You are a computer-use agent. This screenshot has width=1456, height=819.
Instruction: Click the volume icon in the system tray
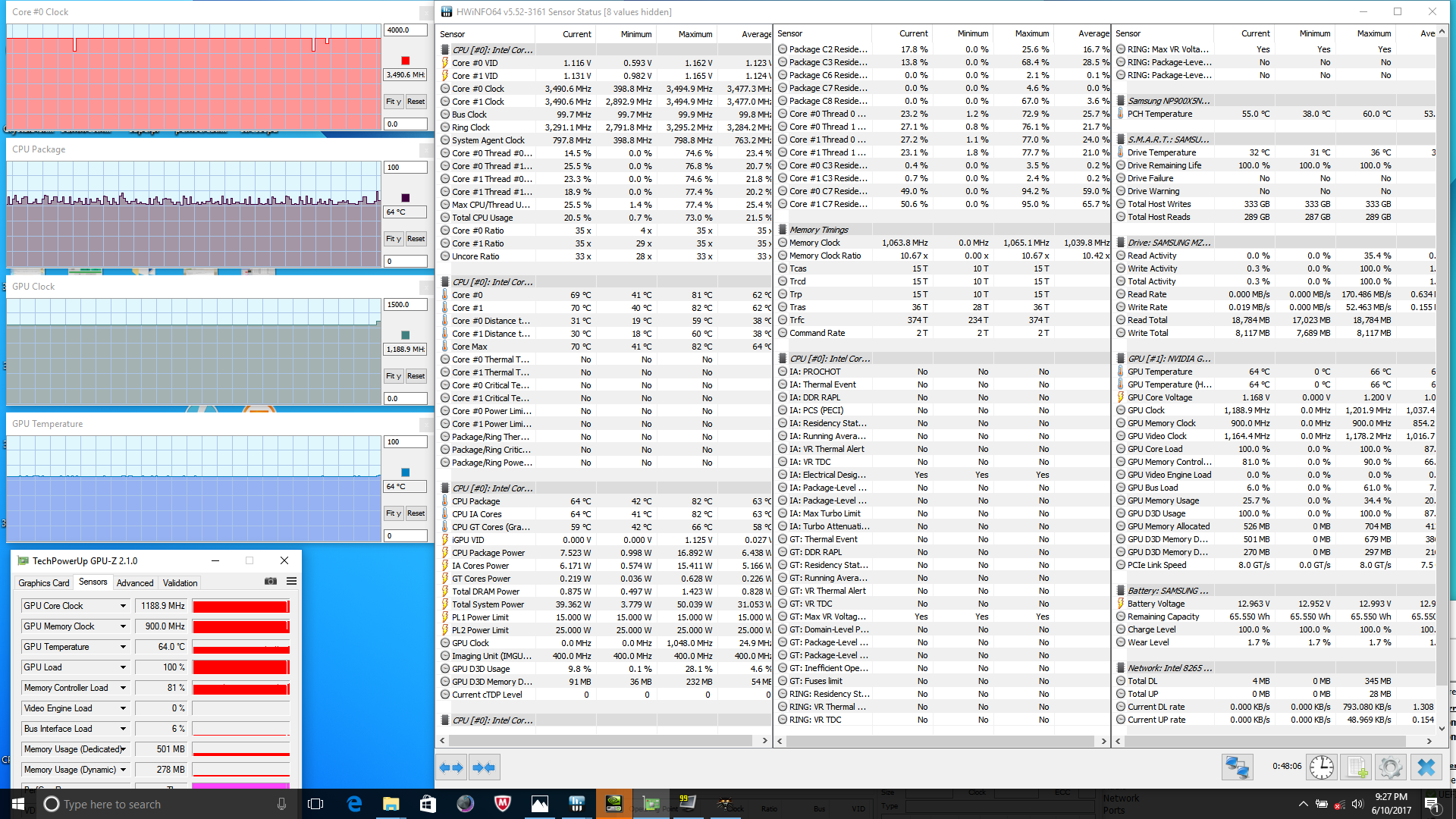click(x=1357, y=804)
